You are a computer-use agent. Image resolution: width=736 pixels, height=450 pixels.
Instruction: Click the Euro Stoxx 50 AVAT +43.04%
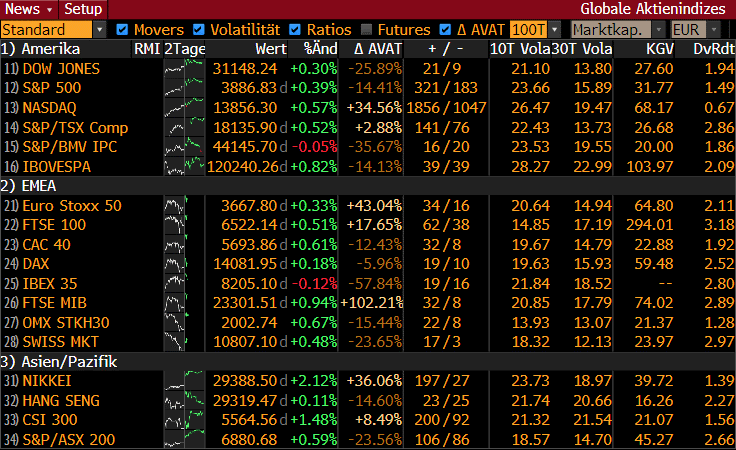(374, 206)
